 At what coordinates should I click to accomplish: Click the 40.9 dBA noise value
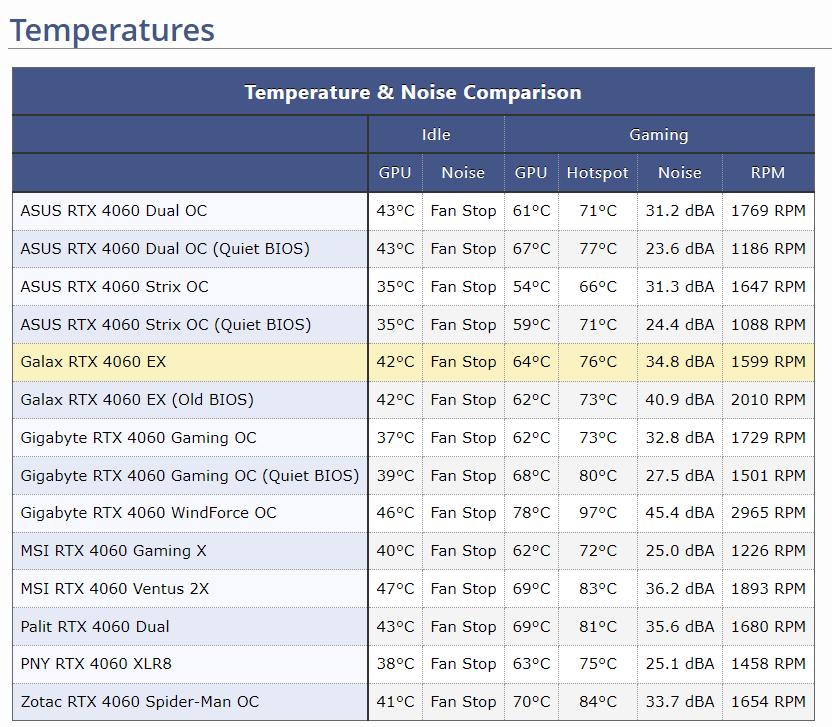click(x=680, y=400)
